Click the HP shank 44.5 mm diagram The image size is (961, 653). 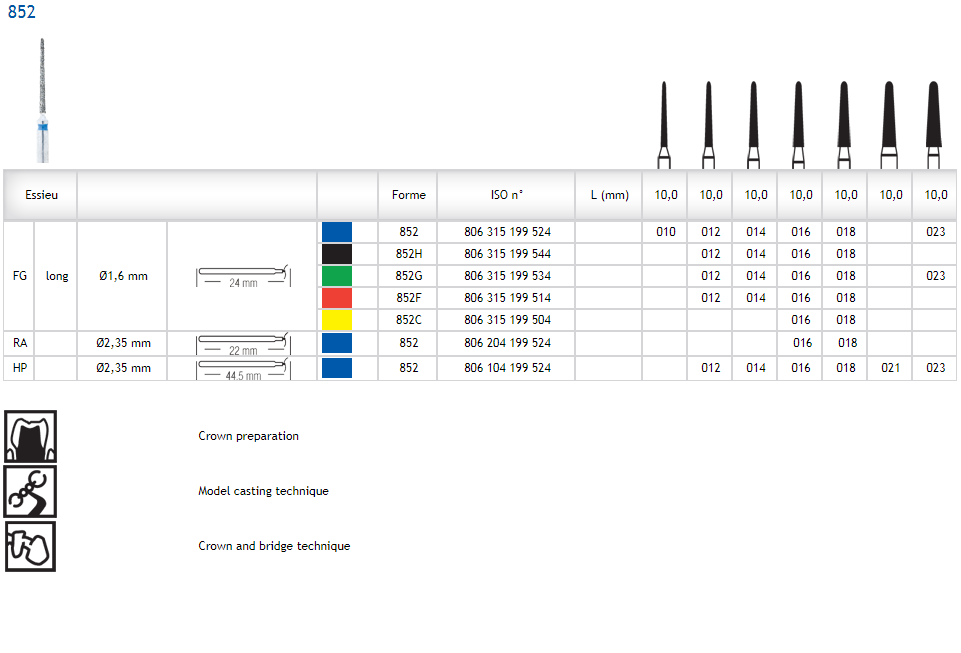point(242,369)
